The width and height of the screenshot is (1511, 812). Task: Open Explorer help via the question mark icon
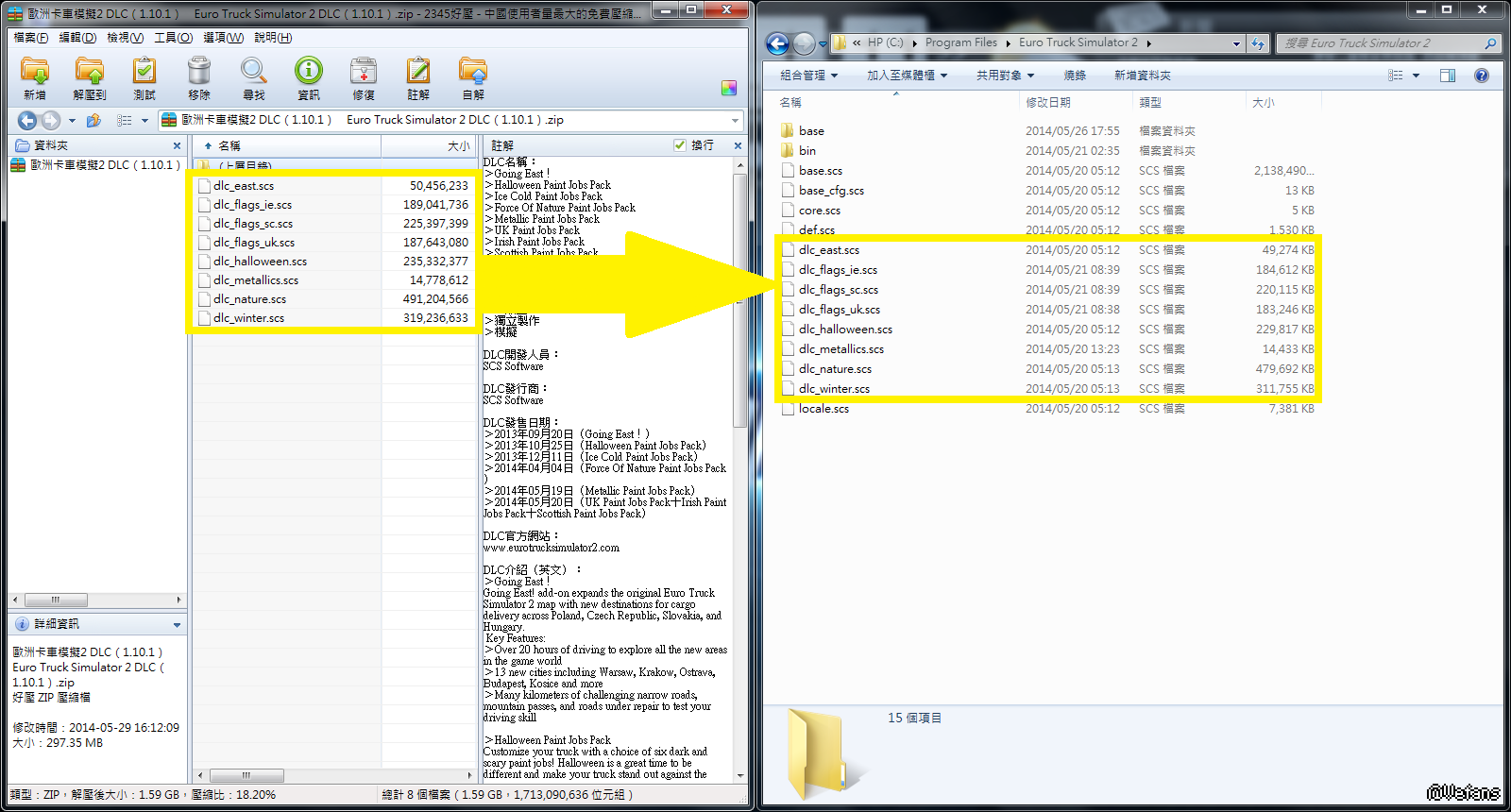(x=1482, y=76)
